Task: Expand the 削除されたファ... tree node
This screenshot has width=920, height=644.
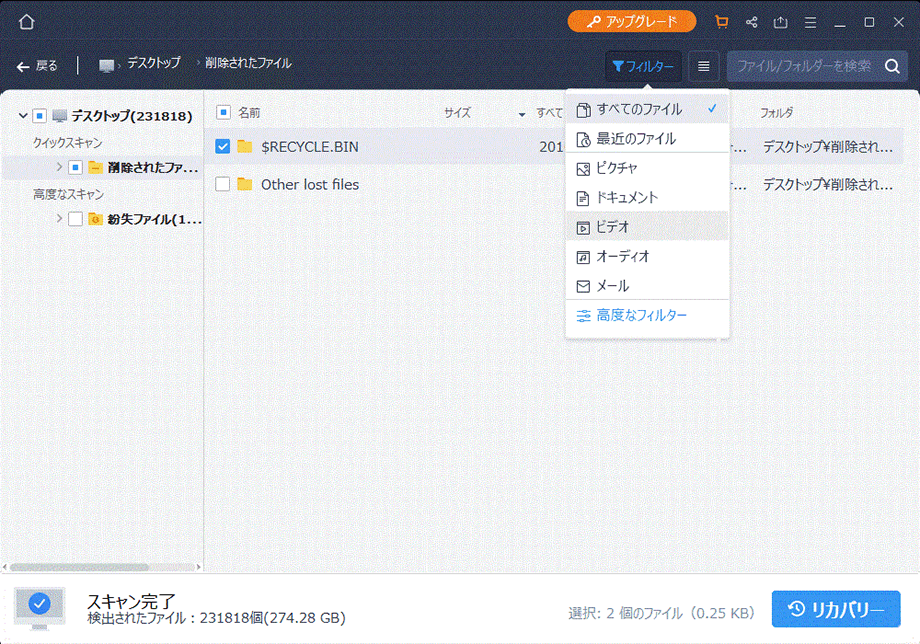Action: tap(59, 167)
